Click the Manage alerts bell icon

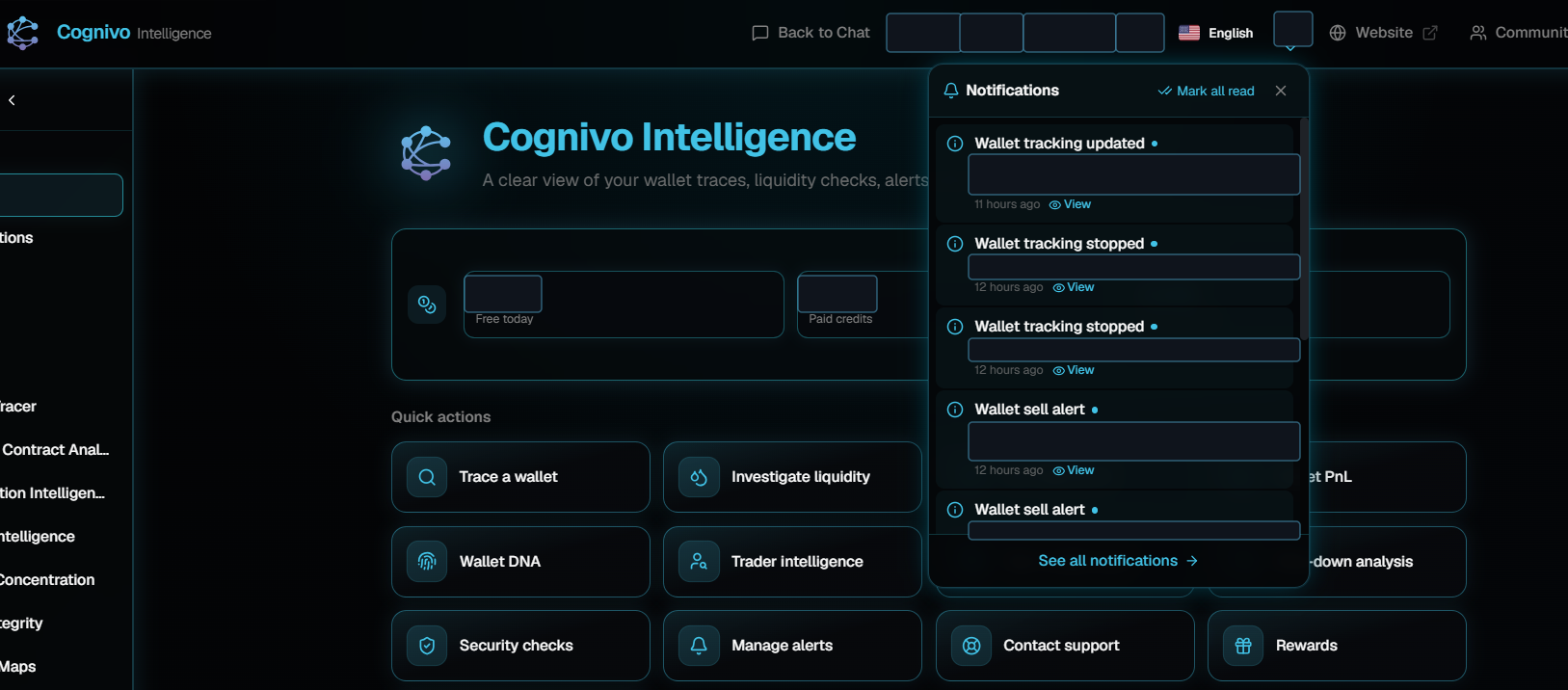coord(700,646)
